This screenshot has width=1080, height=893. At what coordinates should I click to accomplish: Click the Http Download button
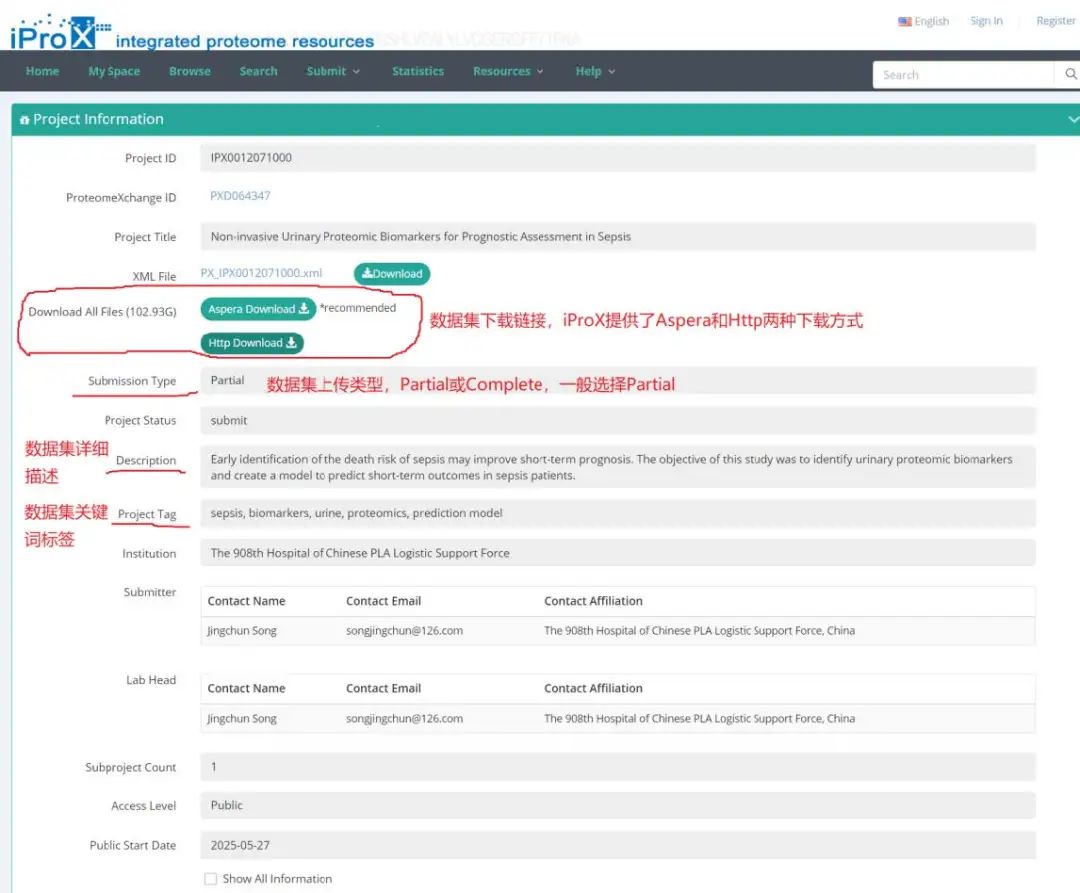coord(252,343)
